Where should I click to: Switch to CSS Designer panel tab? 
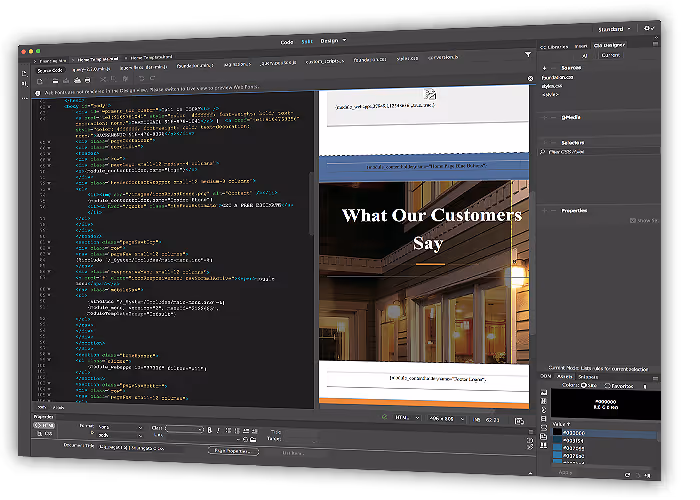pos(609,45)
